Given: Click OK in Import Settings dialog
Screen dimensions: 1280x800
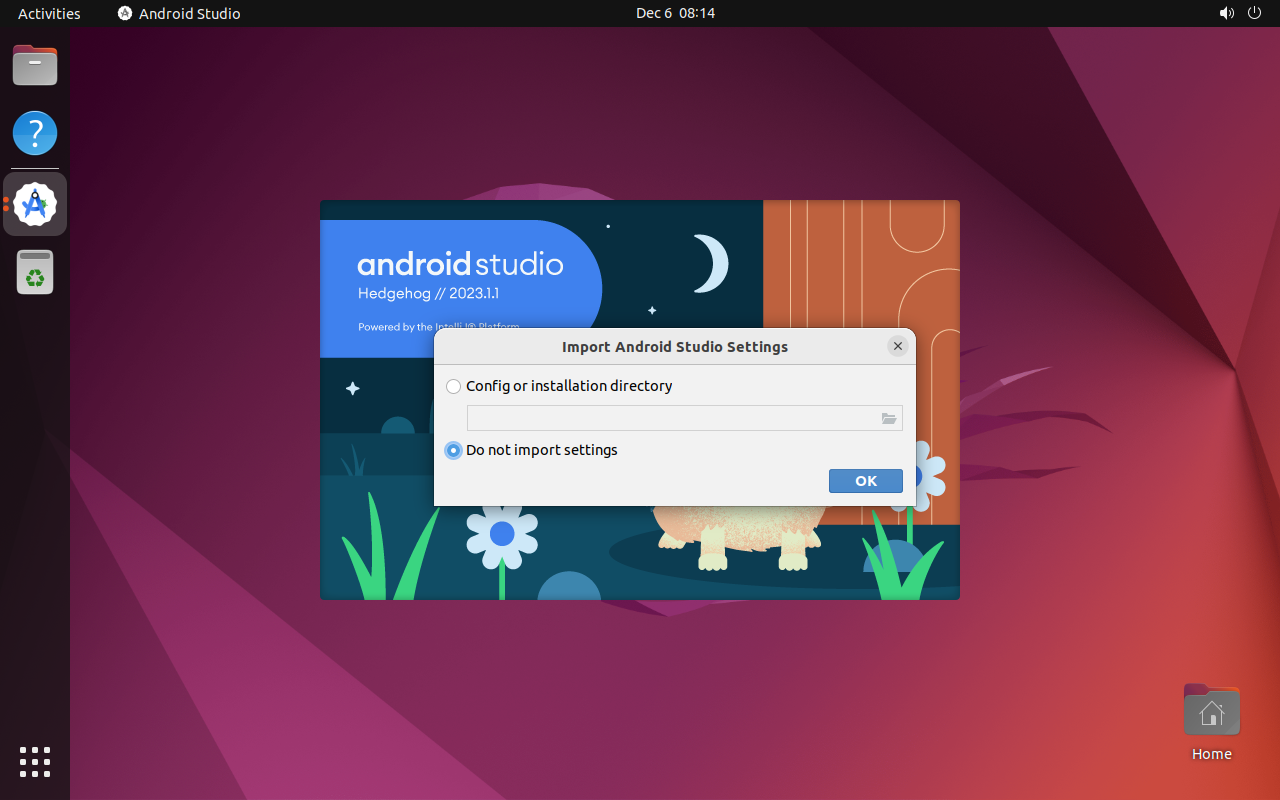Looking at the screenshot, I should (x=866, y=481).
